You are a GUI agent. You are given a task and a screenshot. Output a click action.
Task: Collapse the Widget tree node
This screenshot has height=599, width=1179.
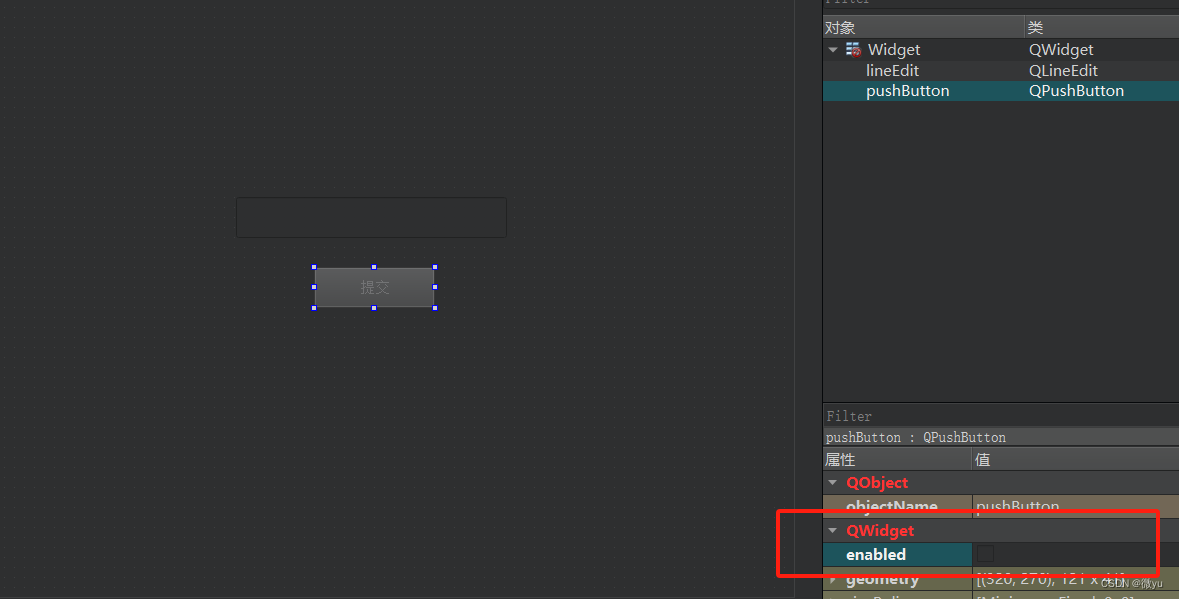pyautogui.click(x=832, y=50)
